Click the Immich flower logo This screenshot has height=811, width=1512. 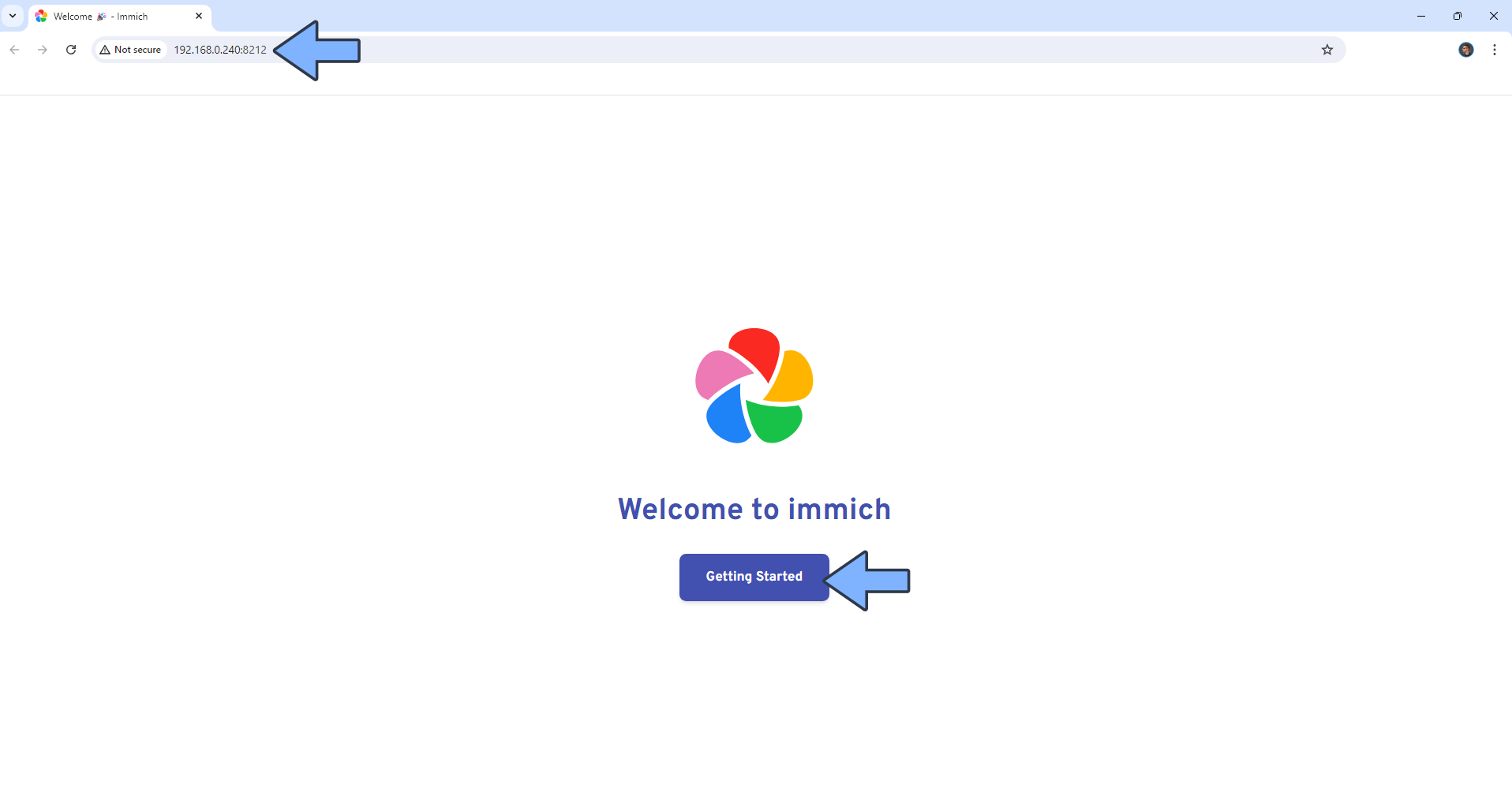coord(754,386)
